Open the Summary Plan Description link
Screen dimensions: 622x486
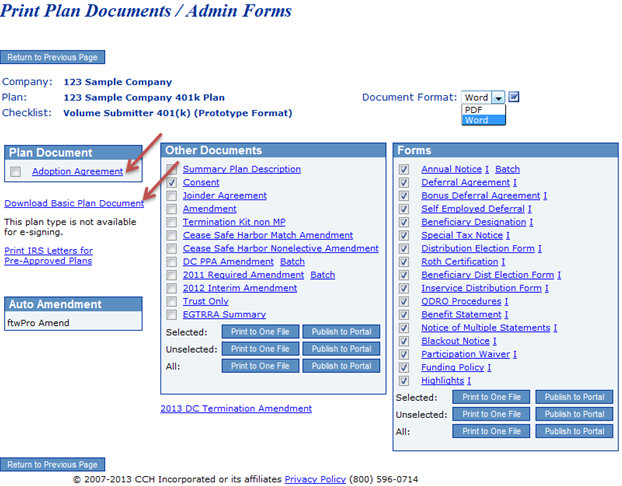point(242,169)
